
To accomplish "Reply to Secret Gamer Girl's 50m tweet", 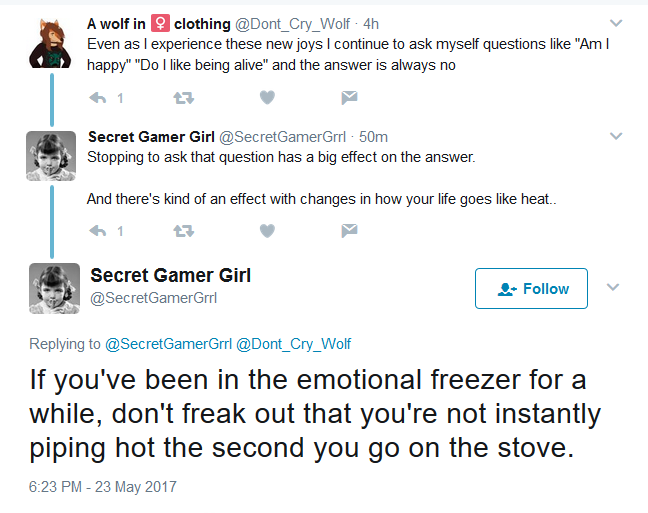I will (98, 231).
